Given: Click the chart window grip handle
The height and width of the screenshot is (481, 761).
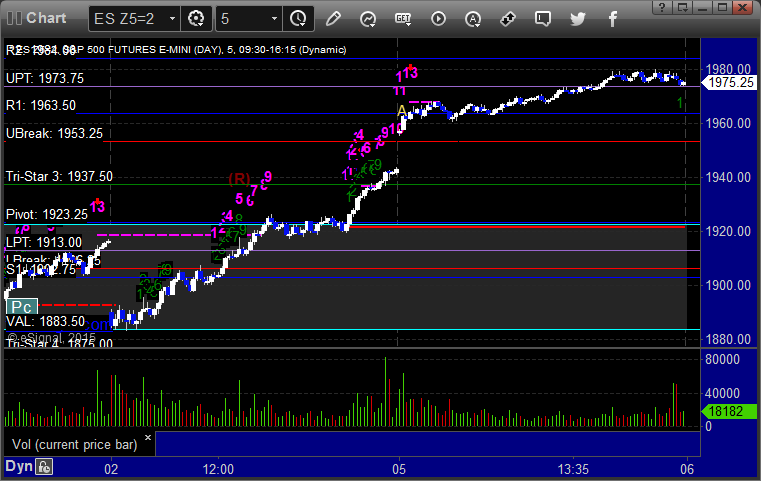Looking at the screenshot, I should pyautogui.click(x=15, y=18).
